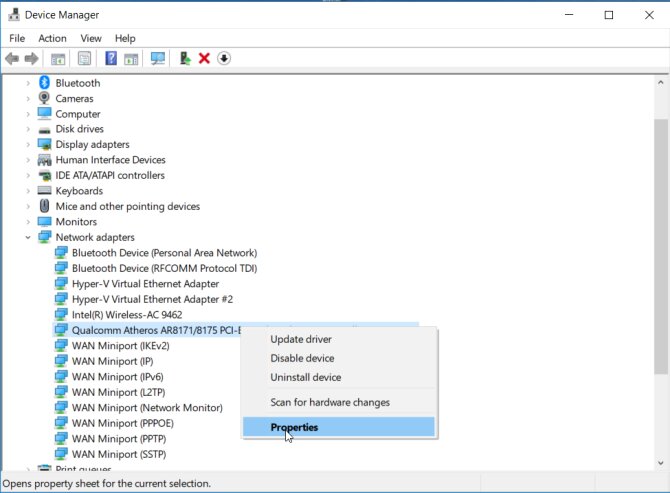670x493 pixels.
Task: Select Hyper-V Virtual Ethernet Adapter #2
Action: (152, 299)
